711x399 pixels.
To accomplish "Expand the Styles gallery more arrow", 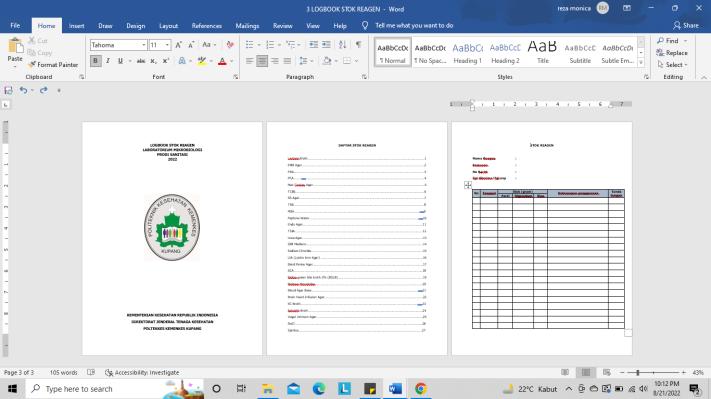I will (641, 63).
